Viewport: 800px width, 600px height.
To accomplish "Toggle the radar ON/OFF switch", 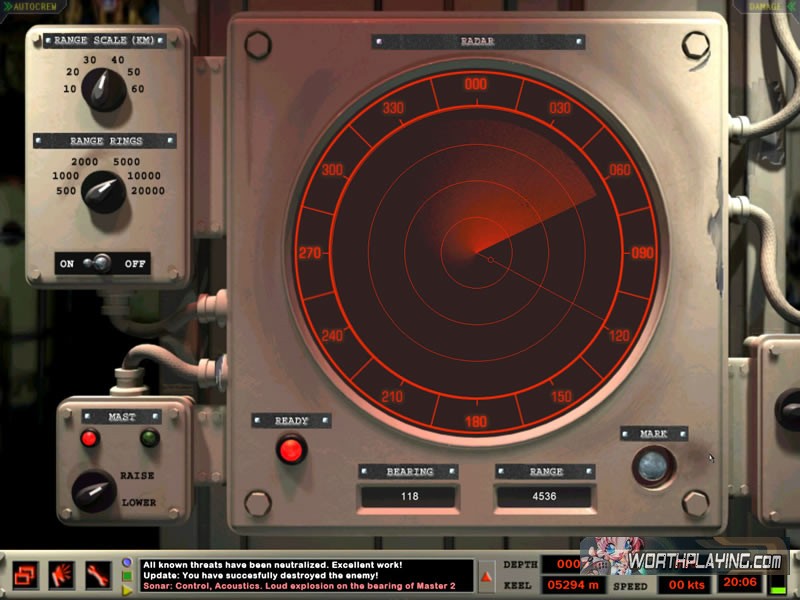I will pos(99,264).
